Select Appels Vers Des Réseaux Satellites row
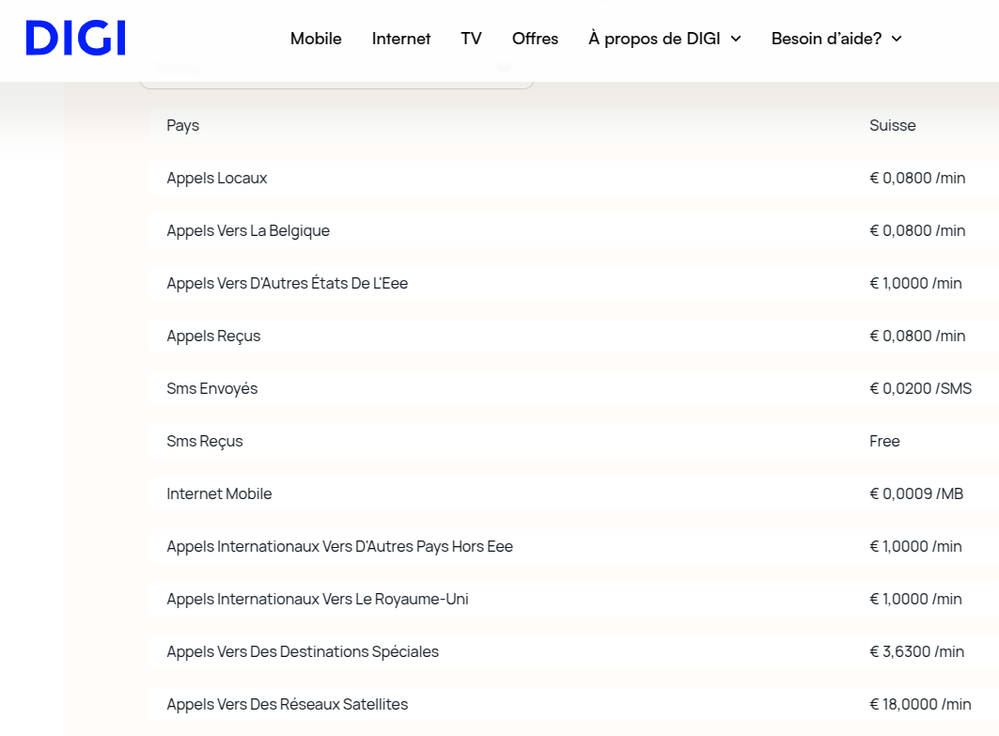999x736 pixels. point(287,704)
